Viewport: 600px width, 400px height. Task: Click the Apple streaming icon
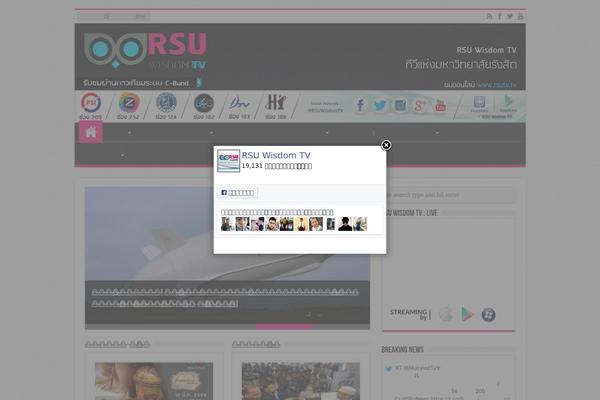click(x=445, y=314)
